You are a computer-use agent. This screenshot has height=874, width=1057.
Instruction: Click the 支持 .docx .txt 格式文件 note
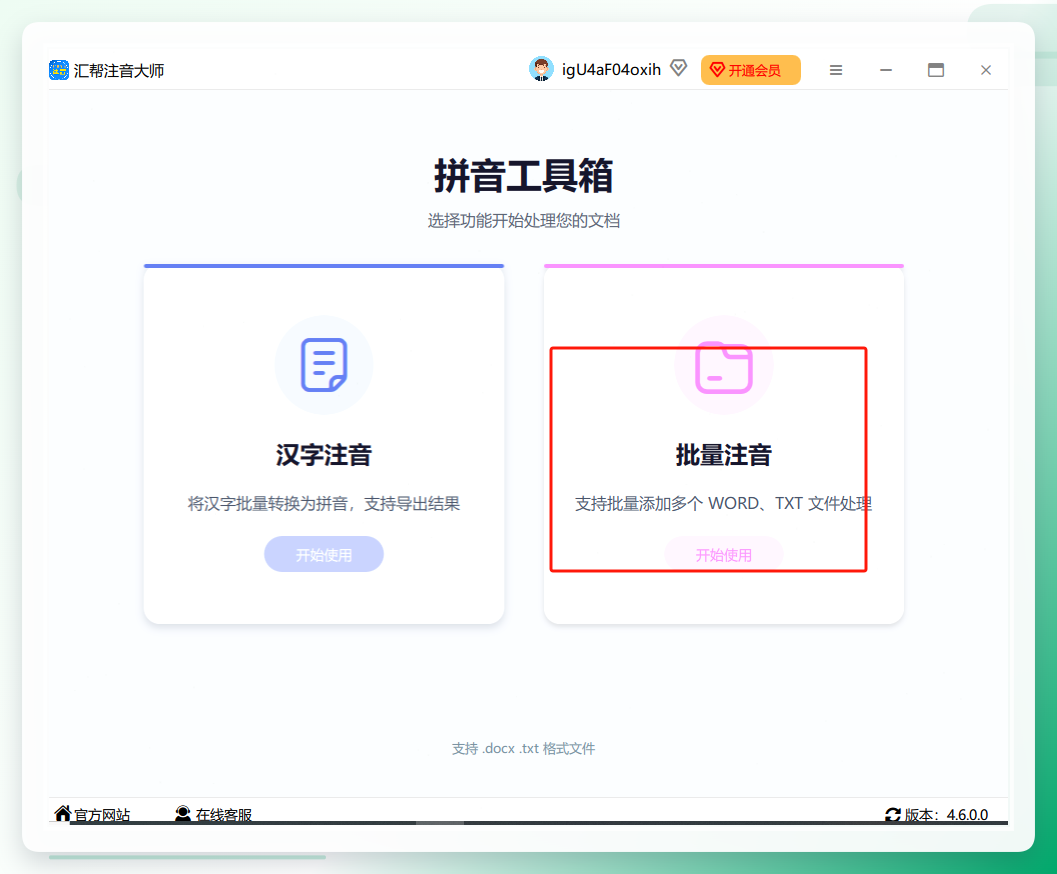524,749
